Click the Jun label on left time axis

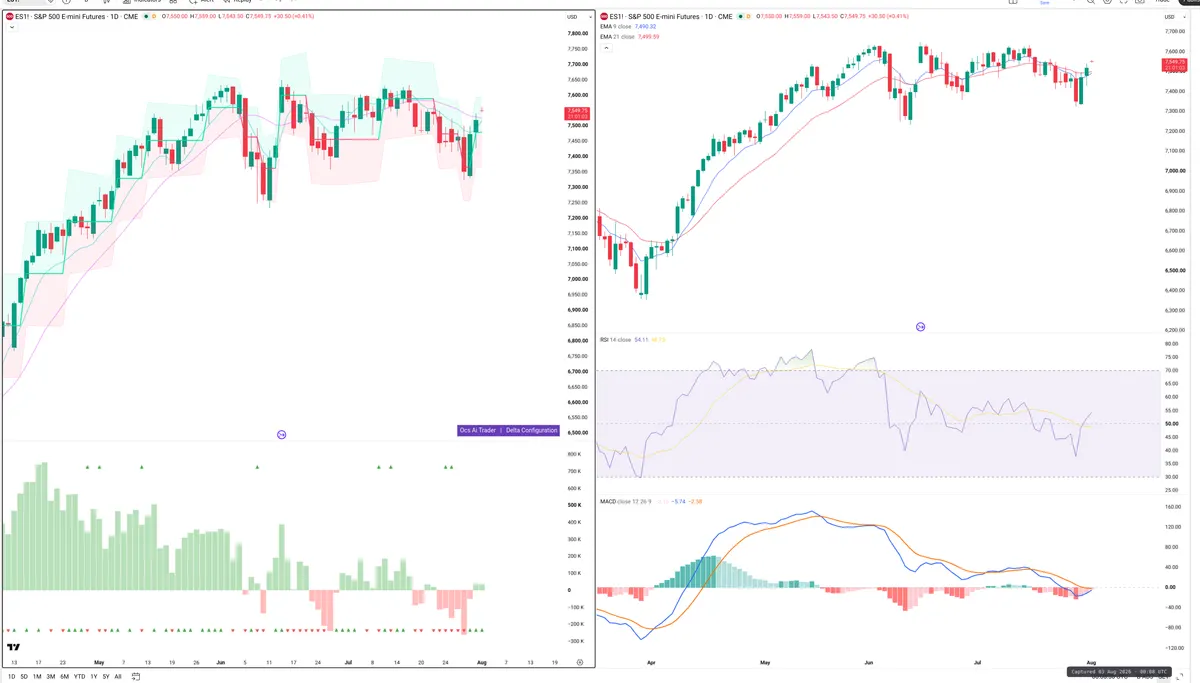221,662
